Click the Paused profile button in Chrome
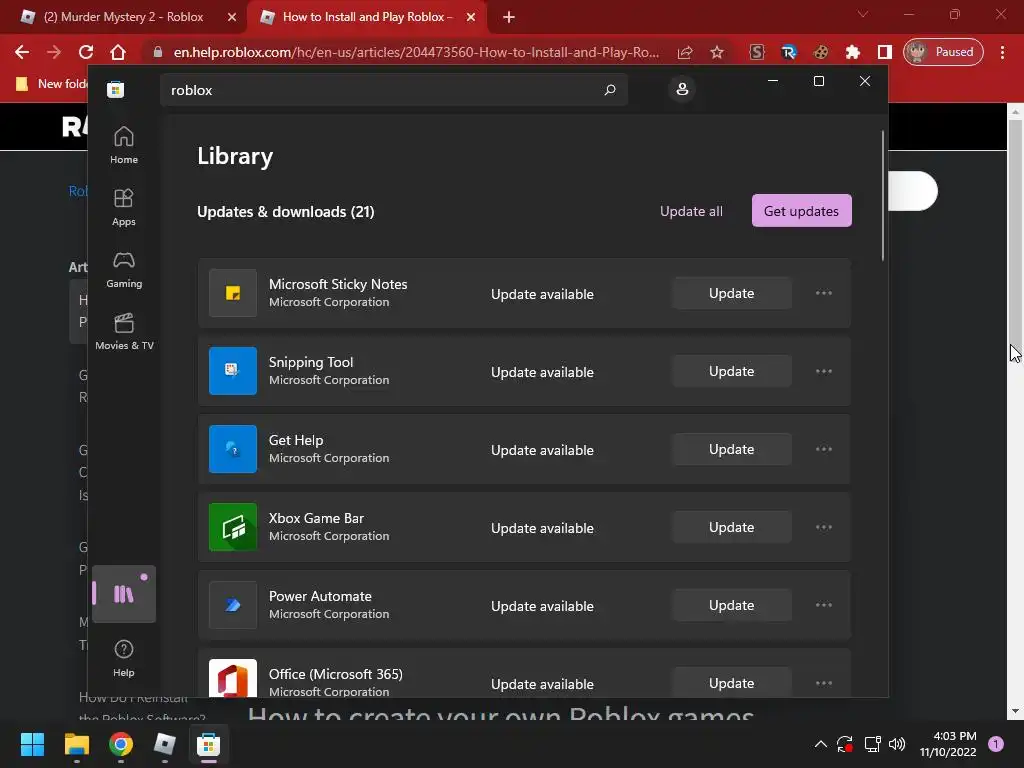 (943, 52)
